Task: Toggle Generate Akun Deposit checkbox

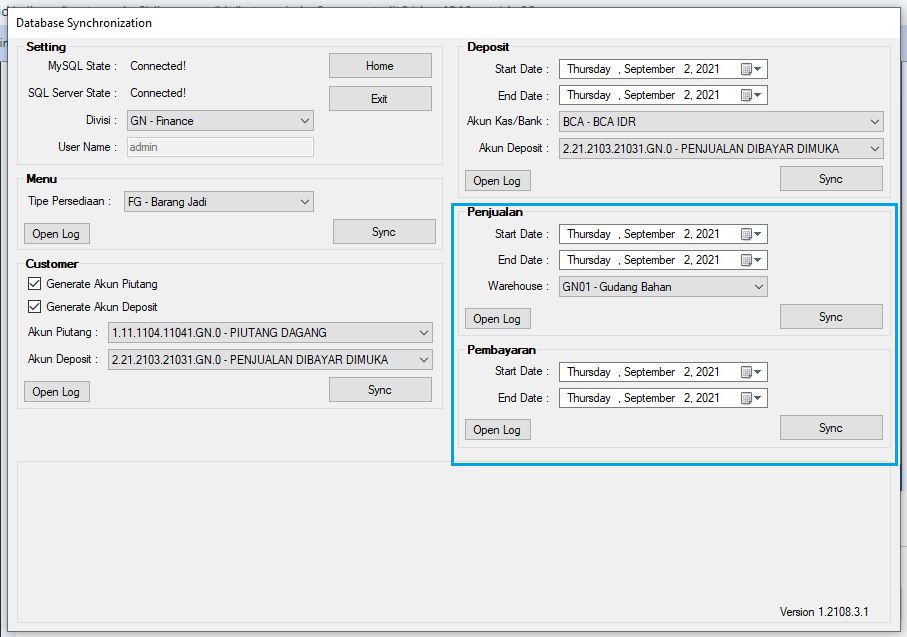Action: [x=36, y=307]
